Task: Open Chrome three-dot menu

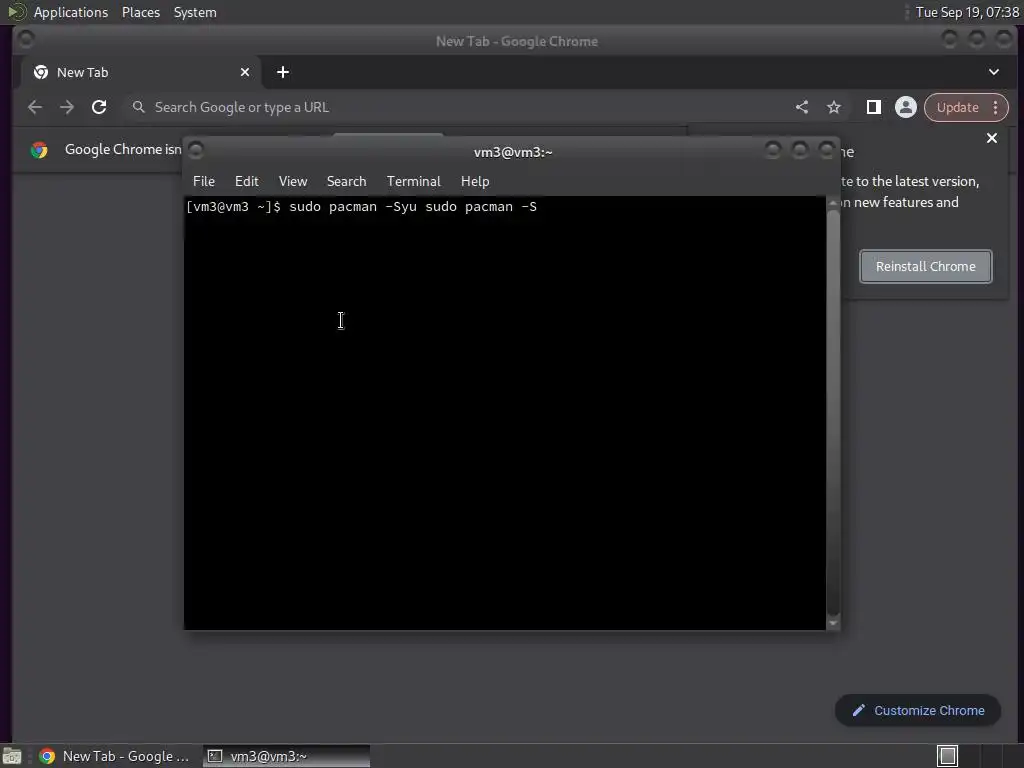Action: [995, 107]
